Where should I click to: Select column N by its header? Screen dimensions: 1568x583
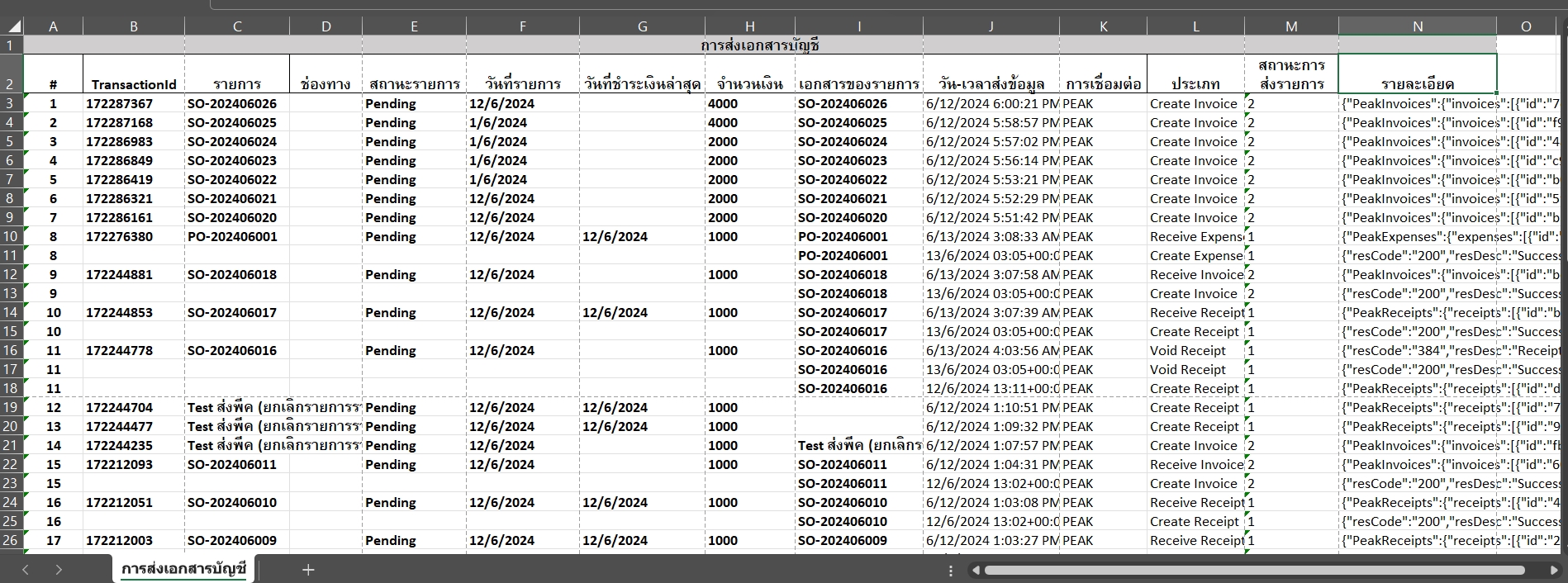[1417, 26]
